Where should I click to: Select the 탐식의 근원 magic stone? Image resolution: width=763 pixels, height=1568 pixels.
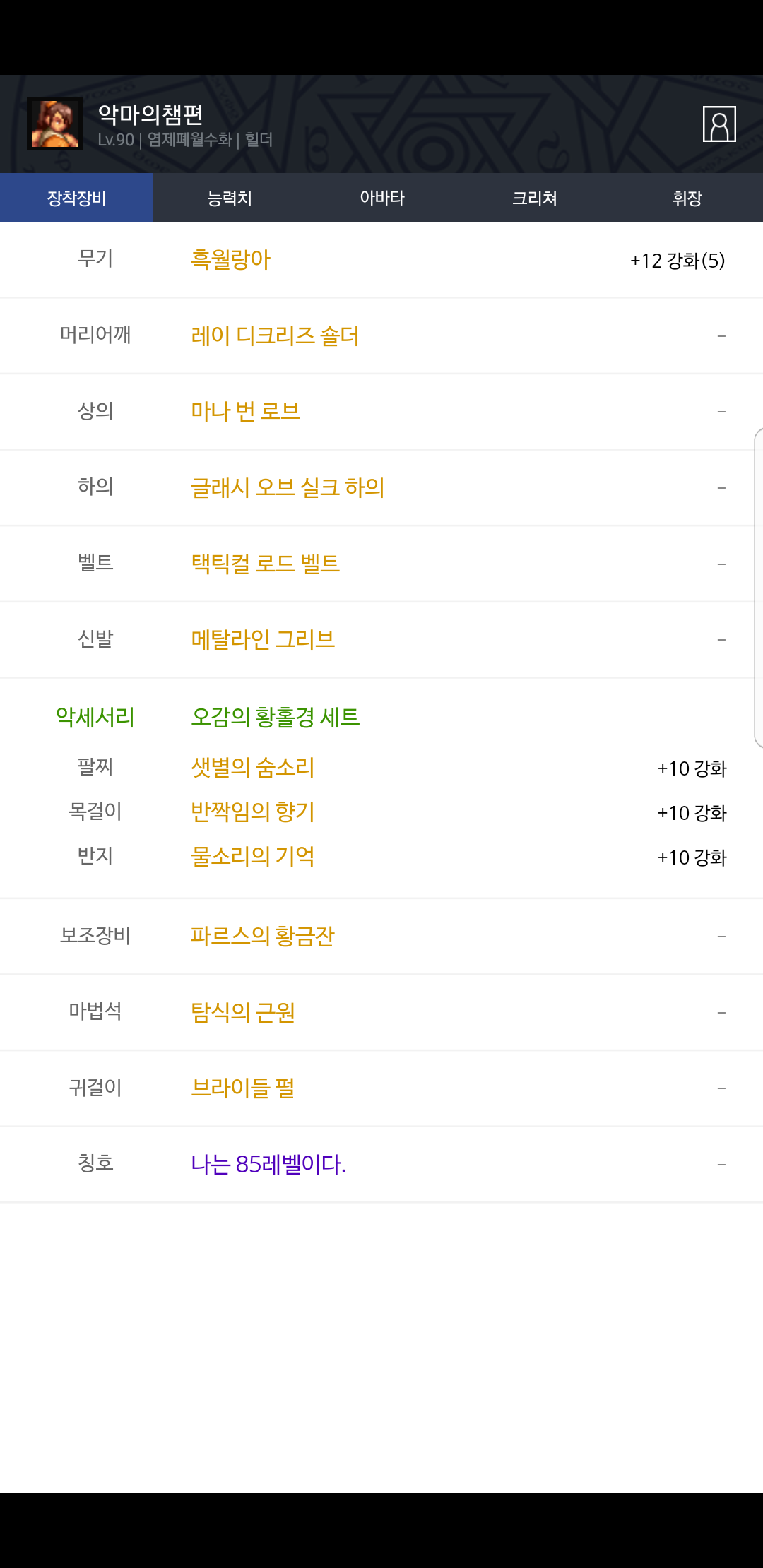click(x=243, y=1012)
